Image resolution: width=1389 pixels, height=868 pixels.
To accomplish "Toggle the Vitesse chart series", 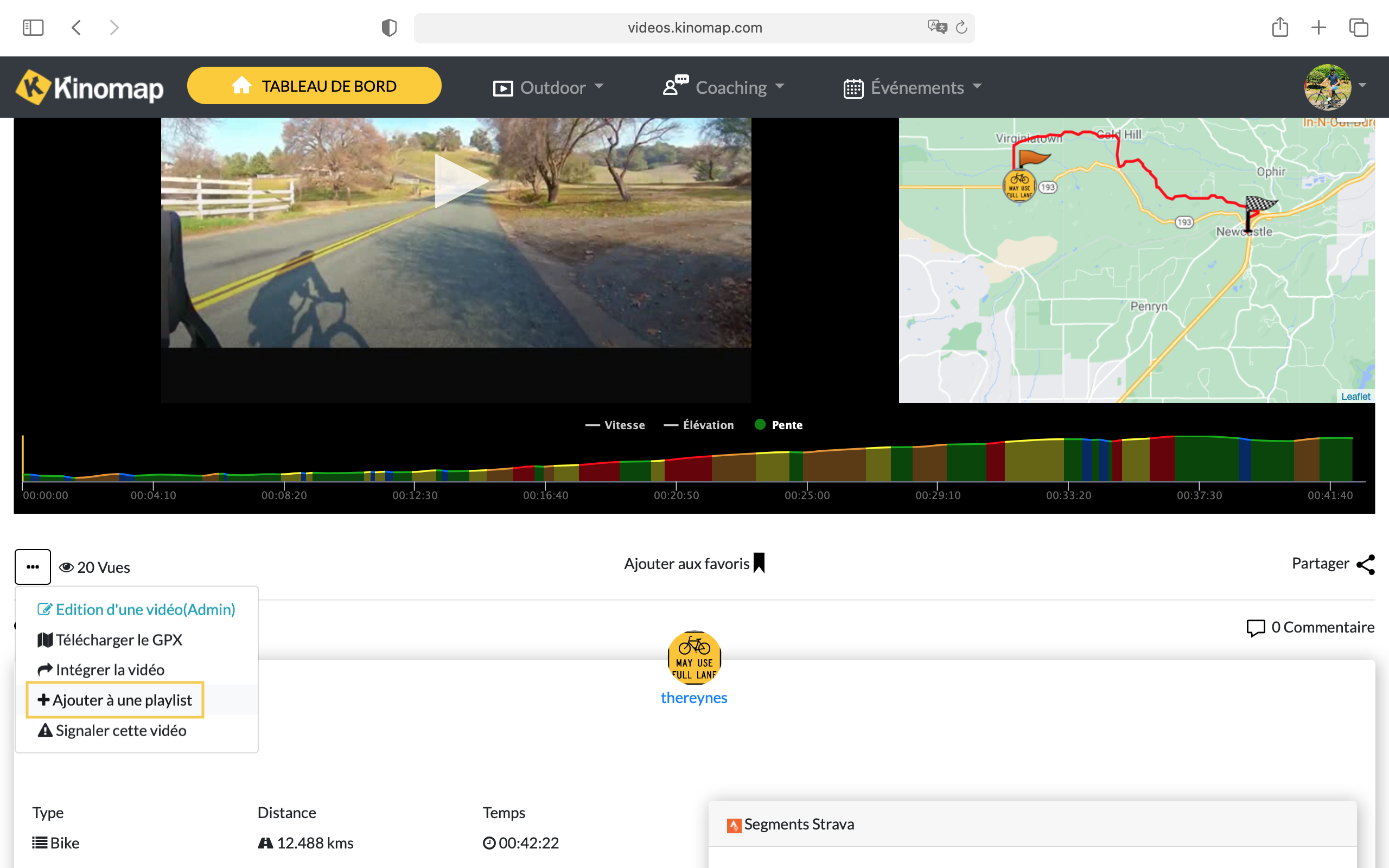I will [x=615, y=425].
